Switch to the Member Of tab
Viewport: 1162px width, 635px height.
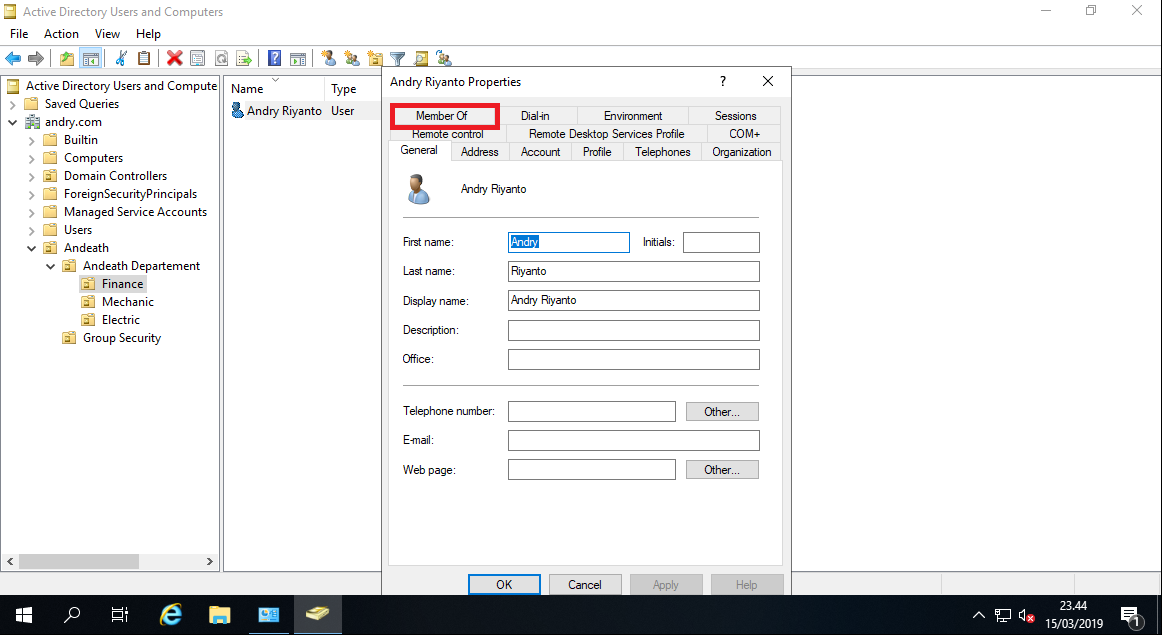tap(444, 115)
